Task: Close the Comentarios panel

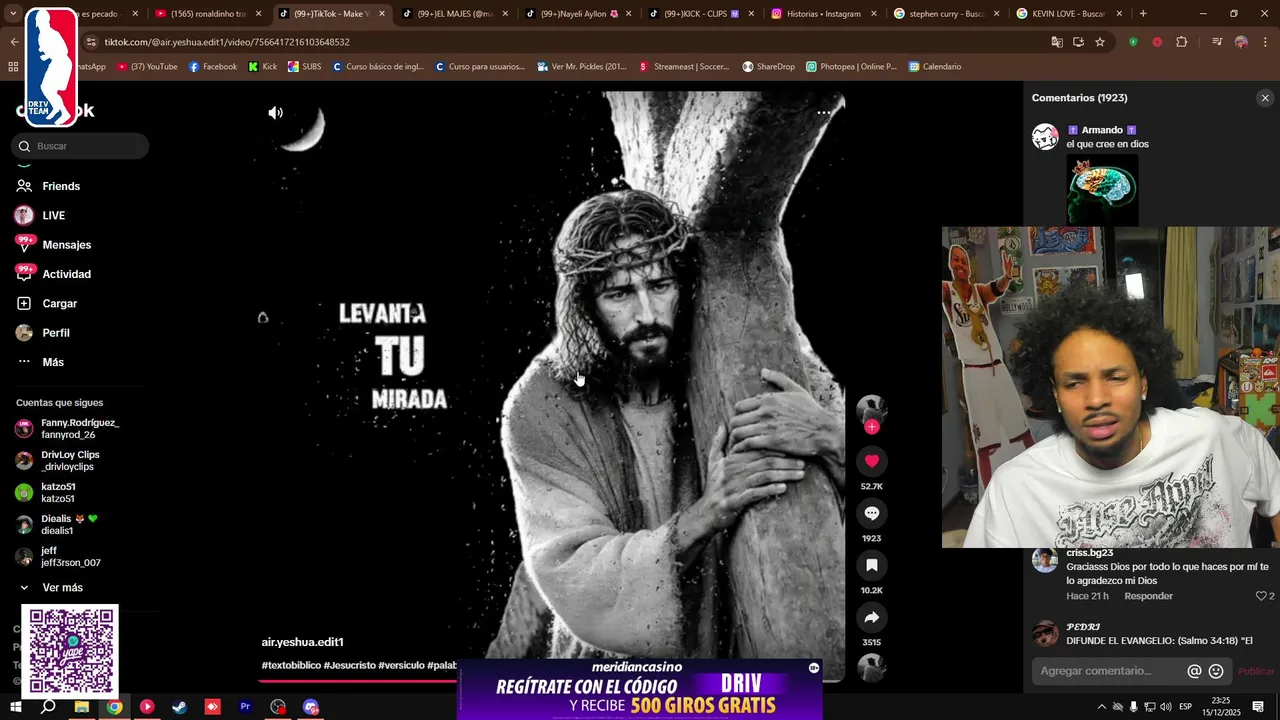Action: (1265, 98)
